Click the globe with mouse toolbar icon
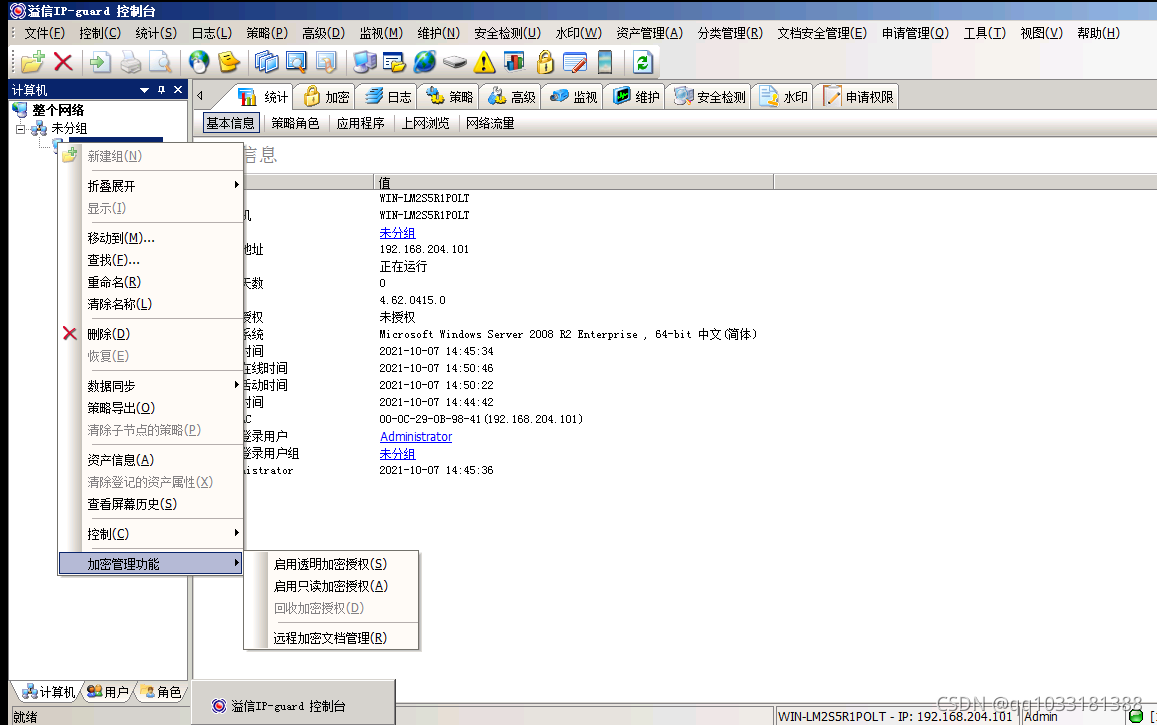 point(198,63)
